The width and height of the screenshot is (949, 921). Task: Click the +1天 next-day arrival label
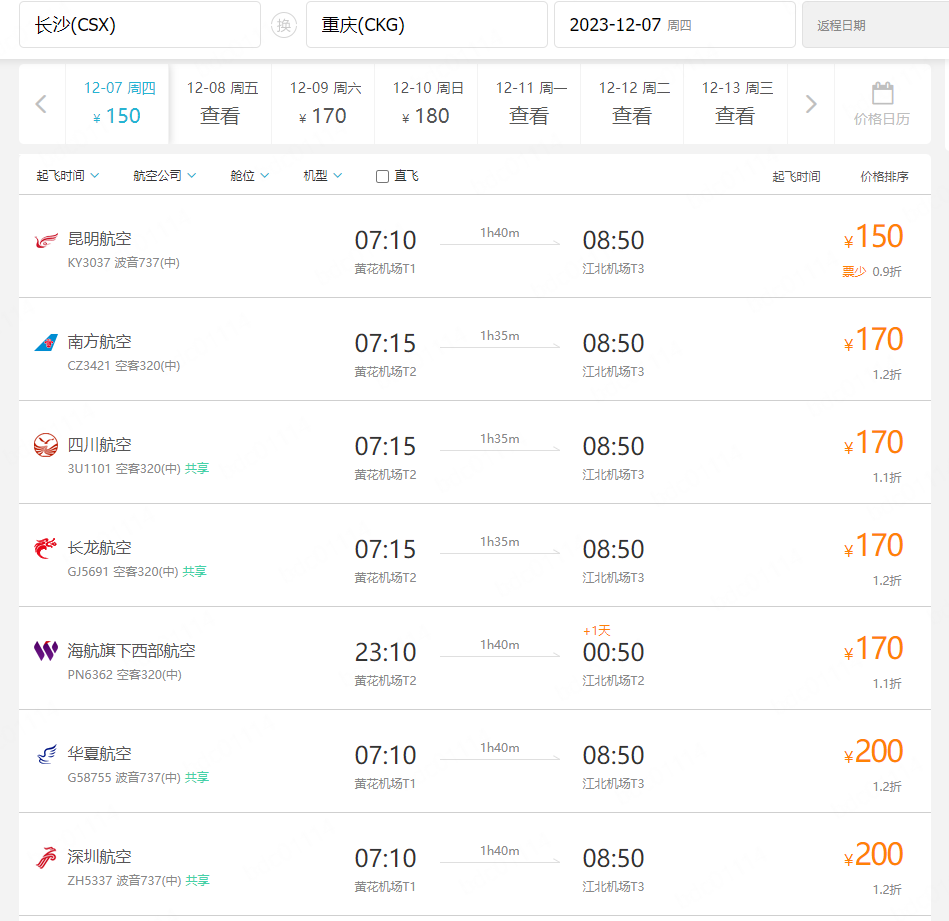coord(597,631)
